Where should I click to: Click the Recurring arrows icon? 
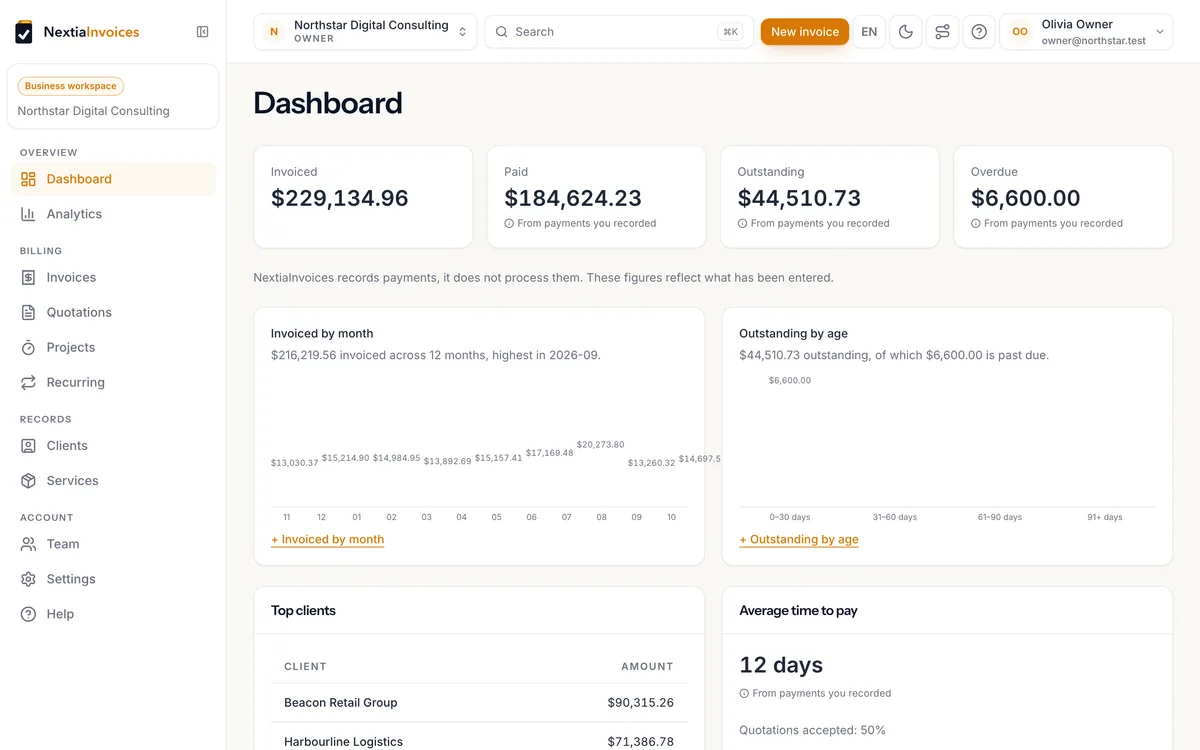(x=28, y=382)
